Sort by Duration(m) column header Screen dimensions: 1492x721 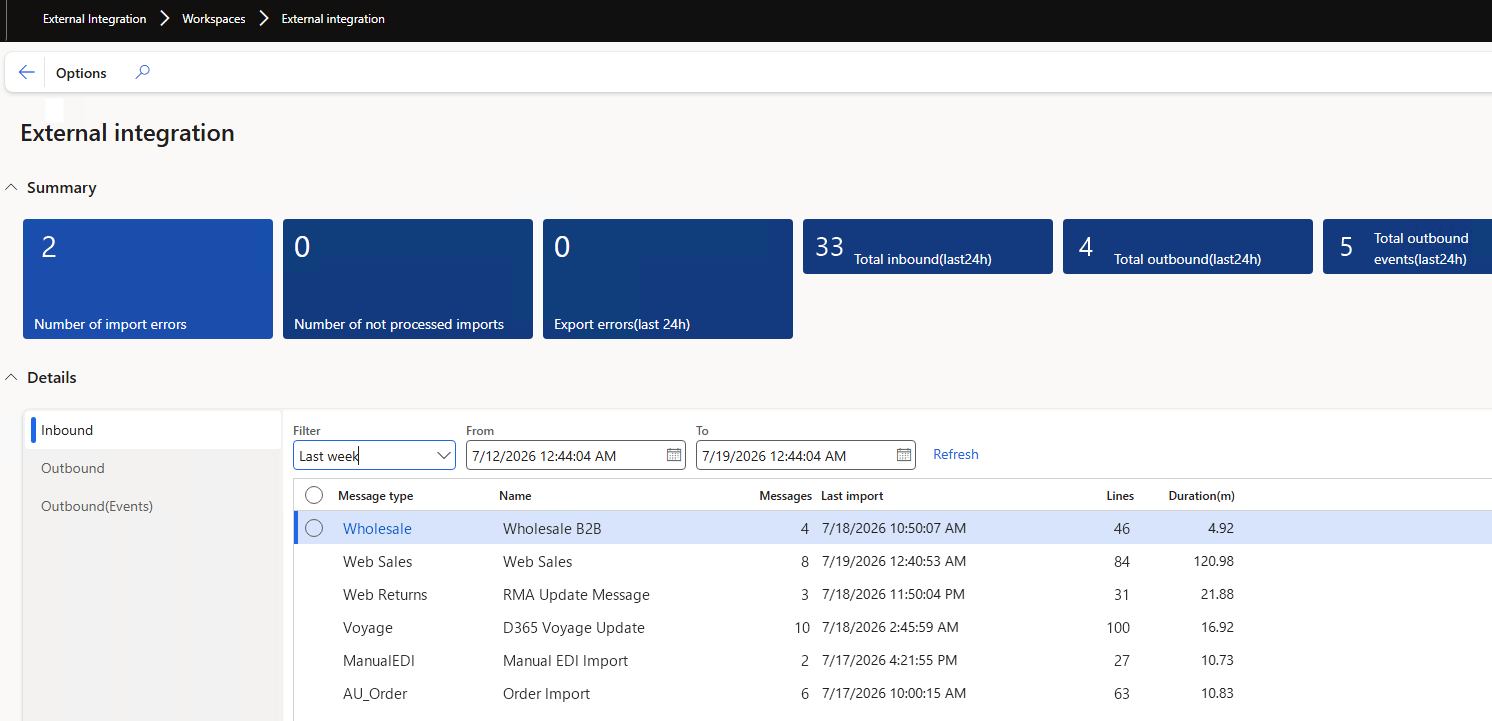(x=1202, y=496)
